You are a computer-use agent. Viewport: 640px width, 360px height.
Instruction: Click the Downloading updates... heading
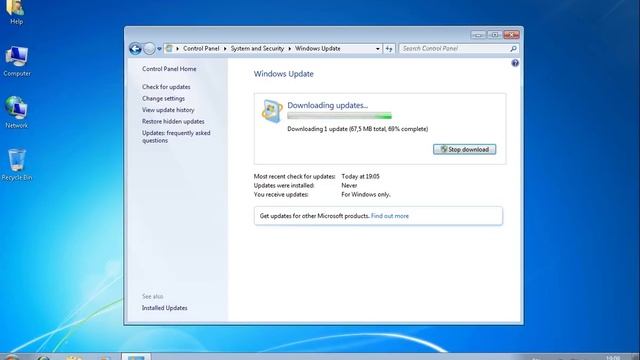[x=327, y=105]
